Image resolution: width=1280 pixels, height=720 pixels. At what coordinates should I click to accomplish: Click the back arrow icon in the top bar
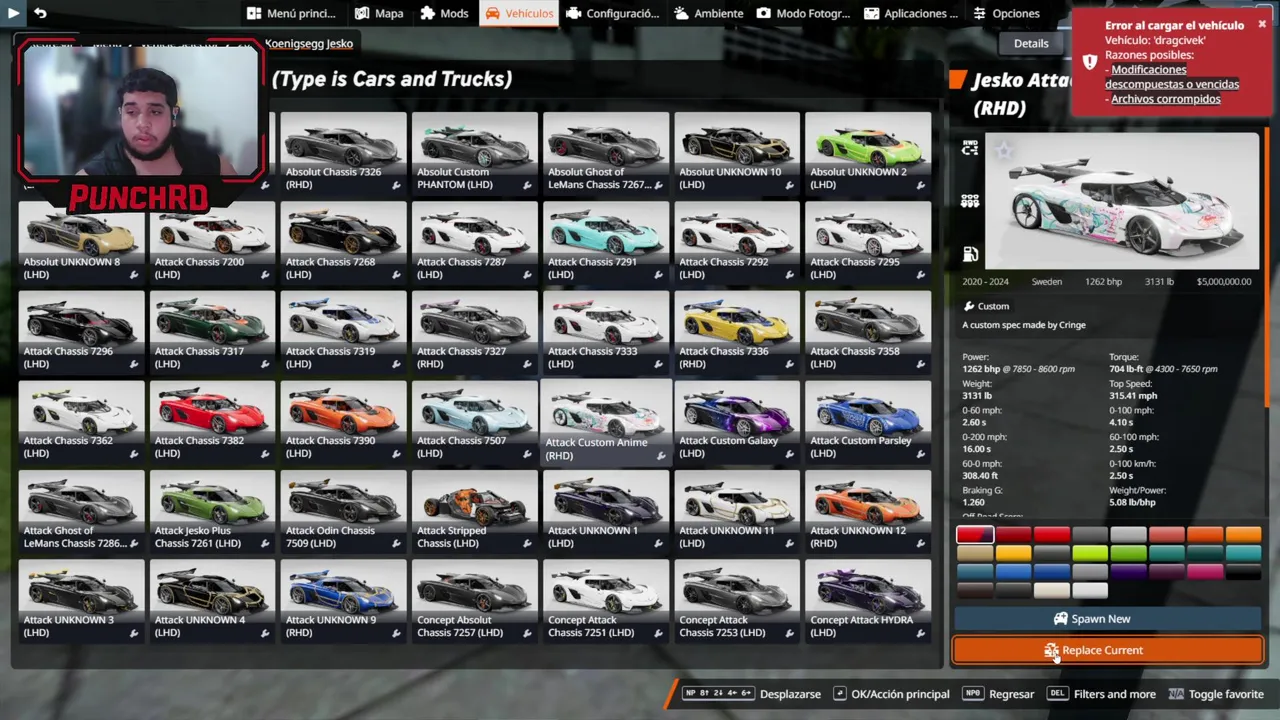click(40, 13)
